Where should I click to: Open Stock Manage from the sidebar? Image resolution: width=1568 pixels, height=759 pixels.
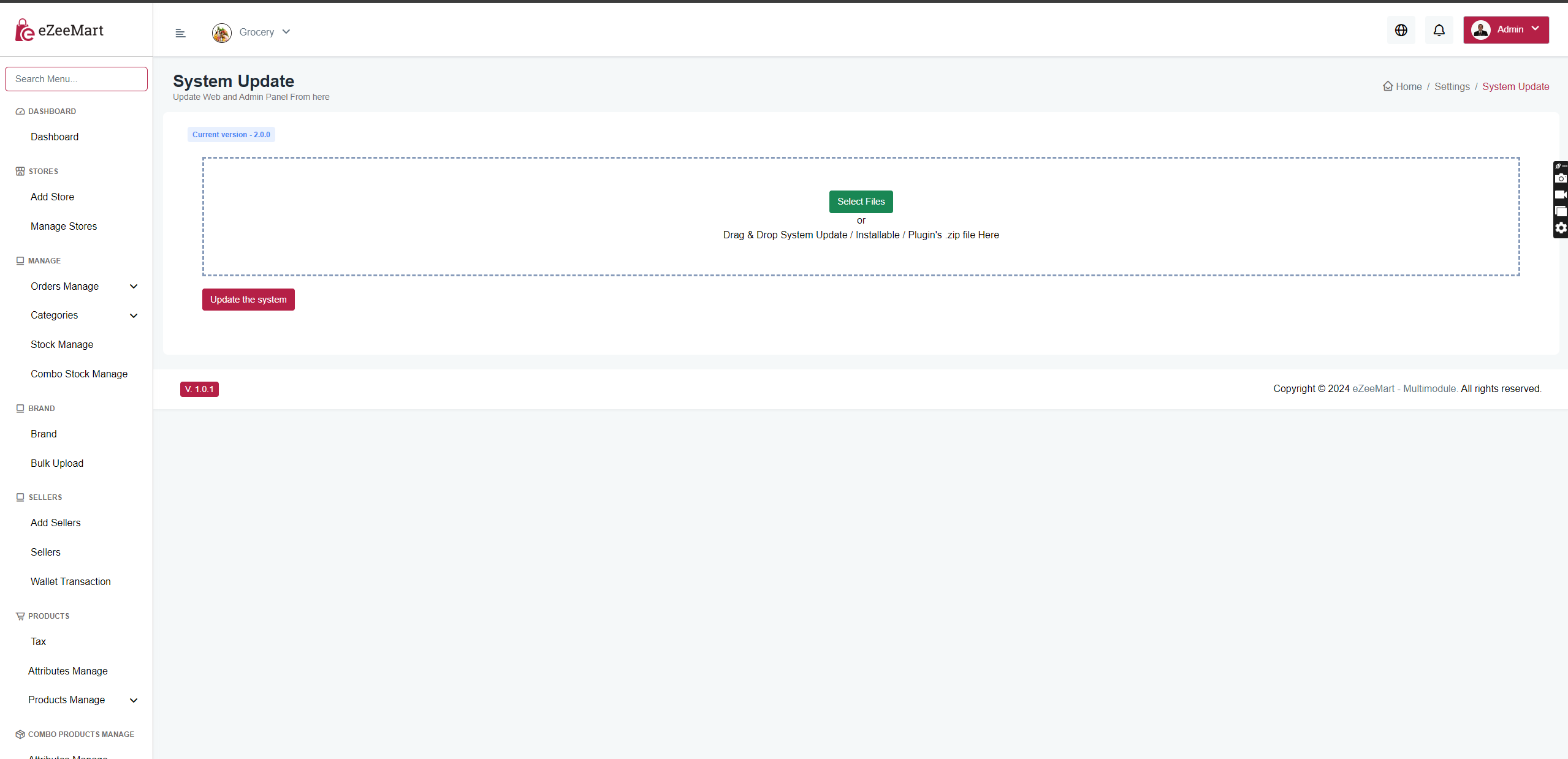coord(62,344)
